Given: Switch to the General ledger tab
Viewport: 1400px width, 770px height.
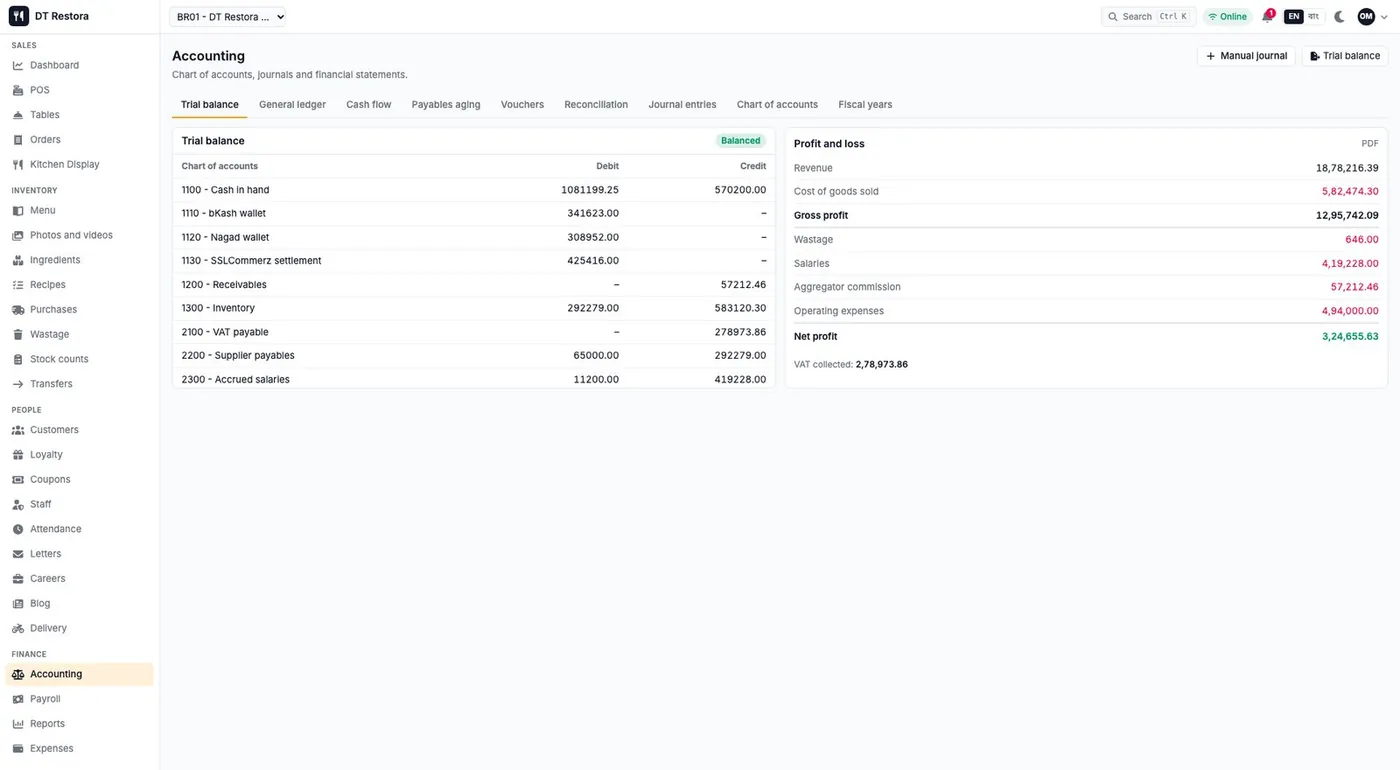Looking at the screenshot, I should [x=292, y=105].
